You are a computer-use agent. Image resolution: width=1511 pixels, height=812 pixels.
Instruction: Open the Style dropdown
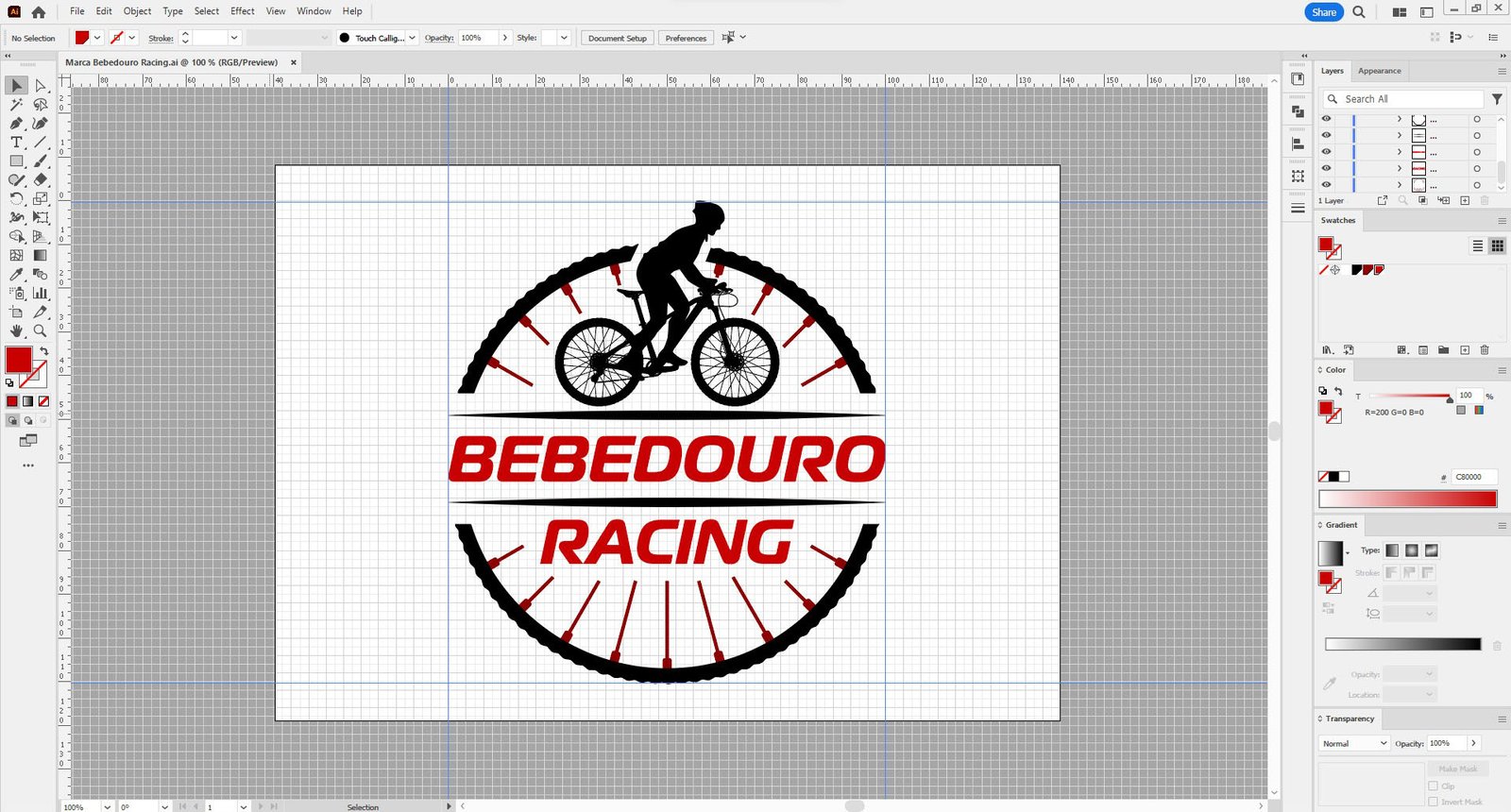pyautogui.click(x=564, y=38)
